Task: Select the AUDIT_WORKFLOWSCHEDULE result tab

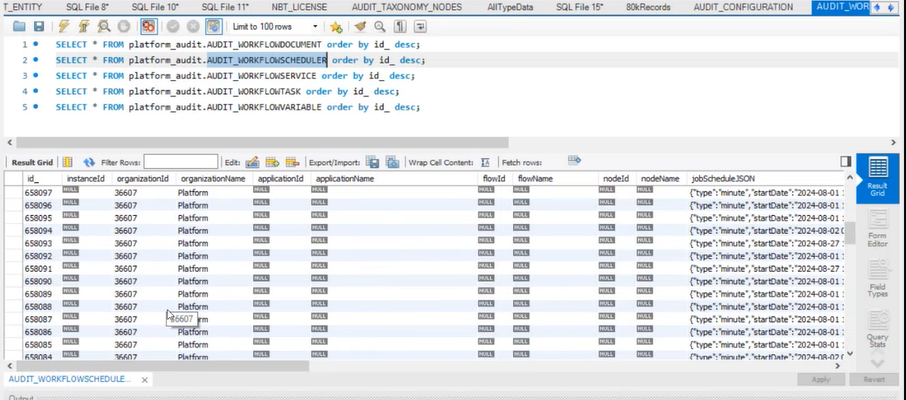Action: [x=70, y=379]
